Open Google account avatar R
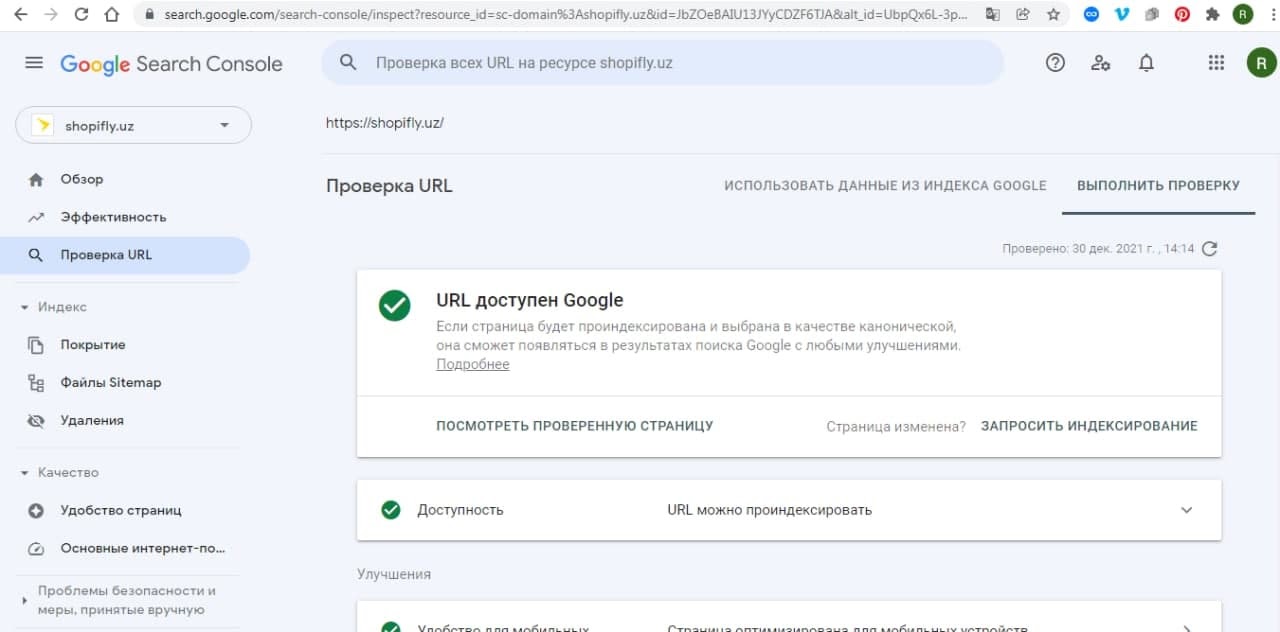This screenshot has height=632, width=1280. point(1261,63)
